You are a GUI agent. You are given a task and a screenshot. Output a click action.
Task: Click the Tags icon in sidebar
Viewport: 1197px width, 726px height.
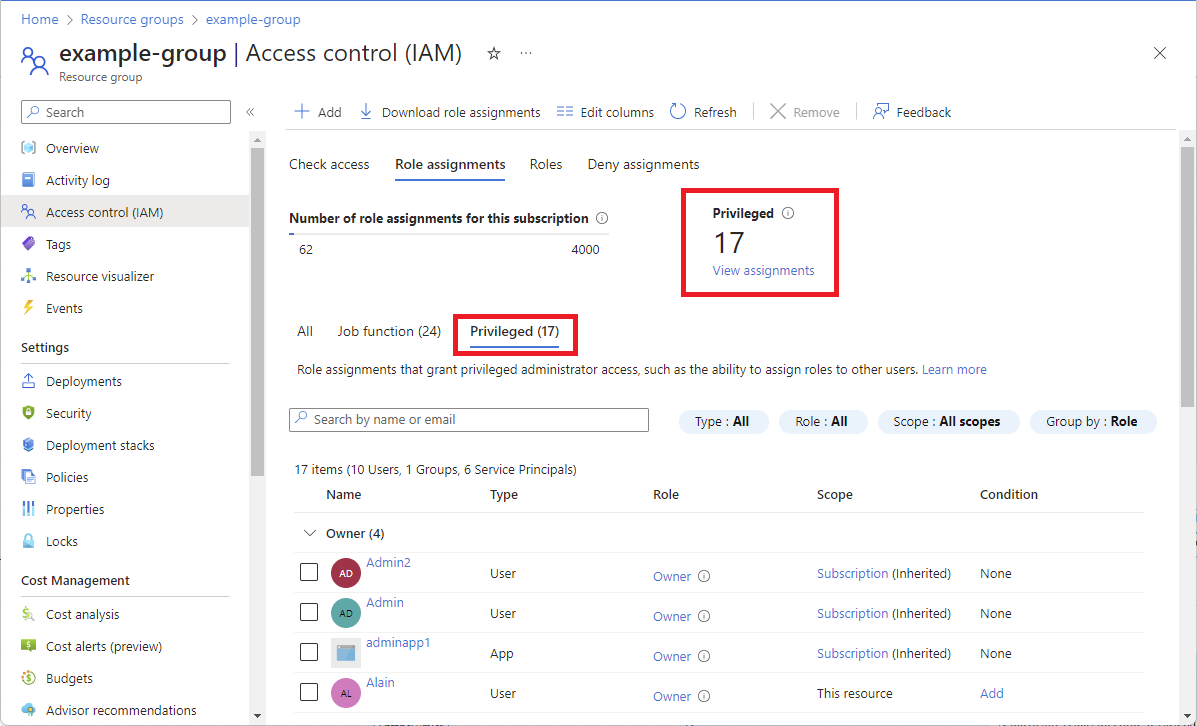[x=28, y=244]
